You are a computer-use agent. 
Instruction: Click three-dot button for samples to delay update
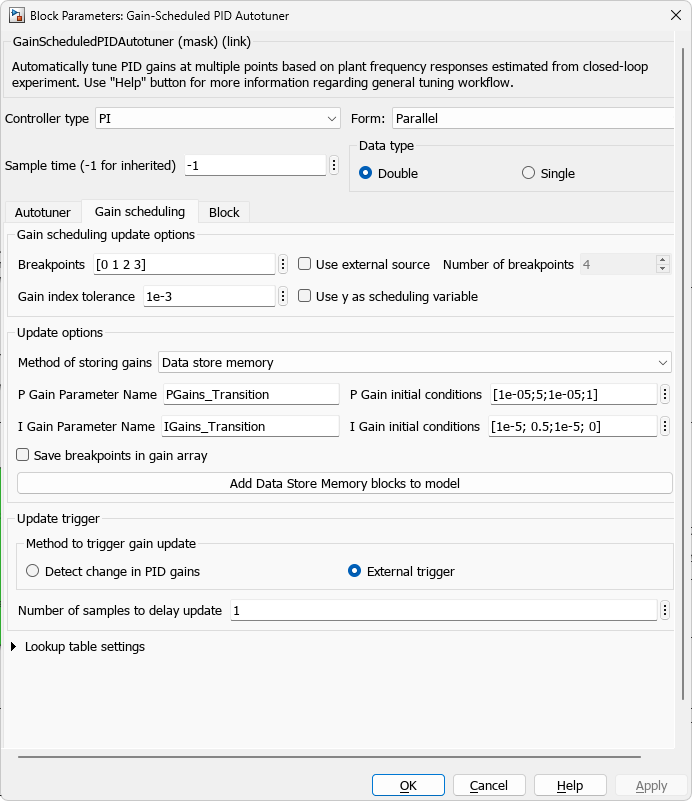pos(665,610)
